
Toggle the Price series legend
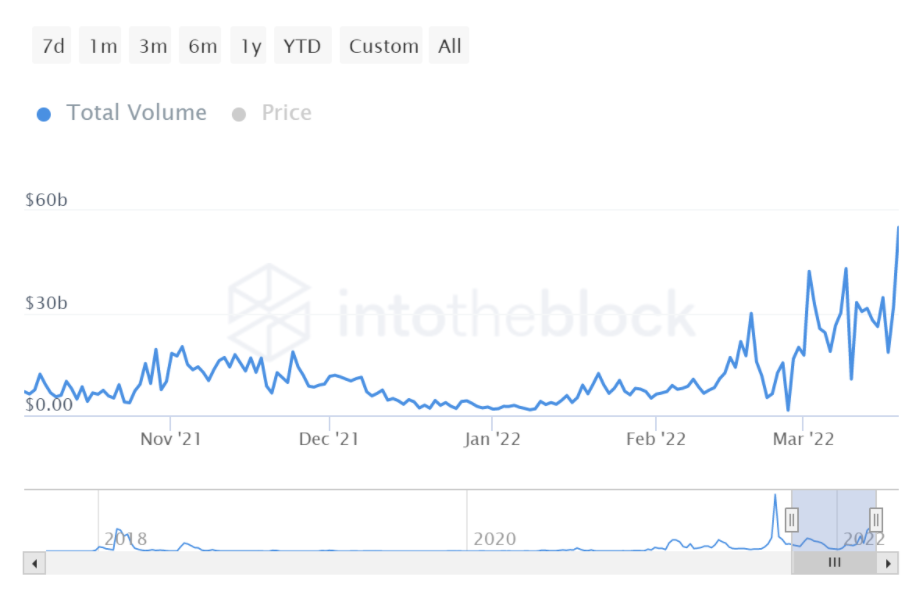[286, 113]
